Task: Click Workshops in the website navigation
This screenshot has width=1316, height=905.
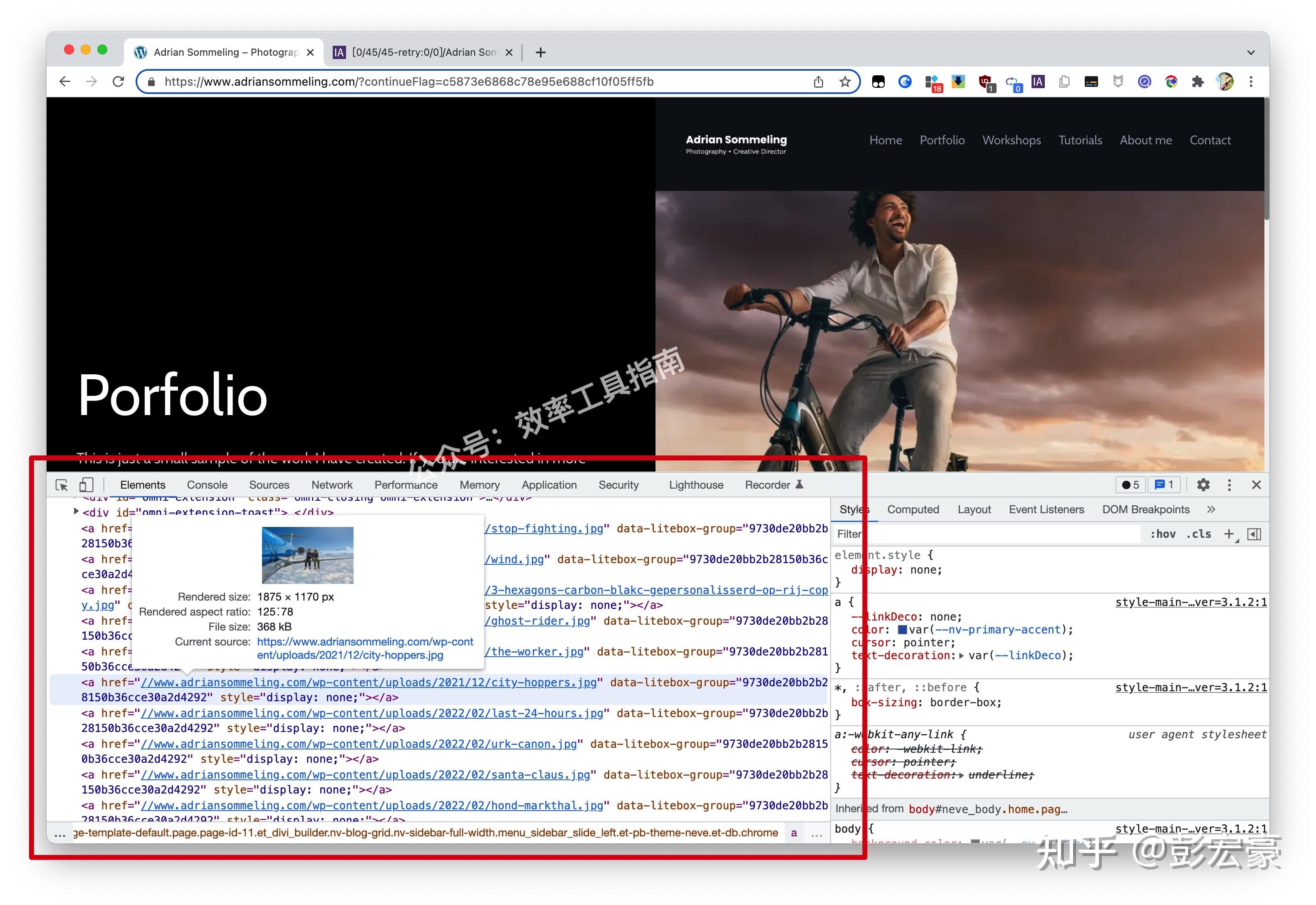Action: pos(1012,140)
